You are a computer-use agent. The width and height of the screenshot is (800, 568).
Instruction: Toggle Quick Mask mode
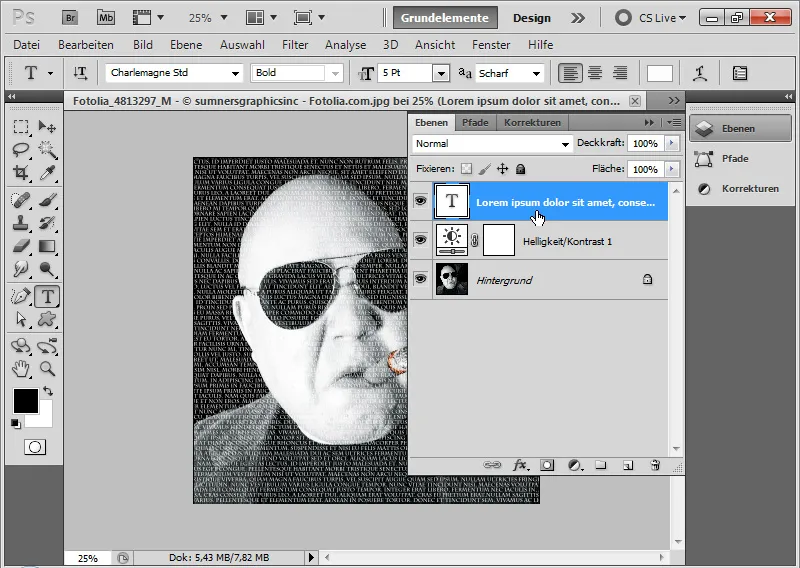point(35,447)
